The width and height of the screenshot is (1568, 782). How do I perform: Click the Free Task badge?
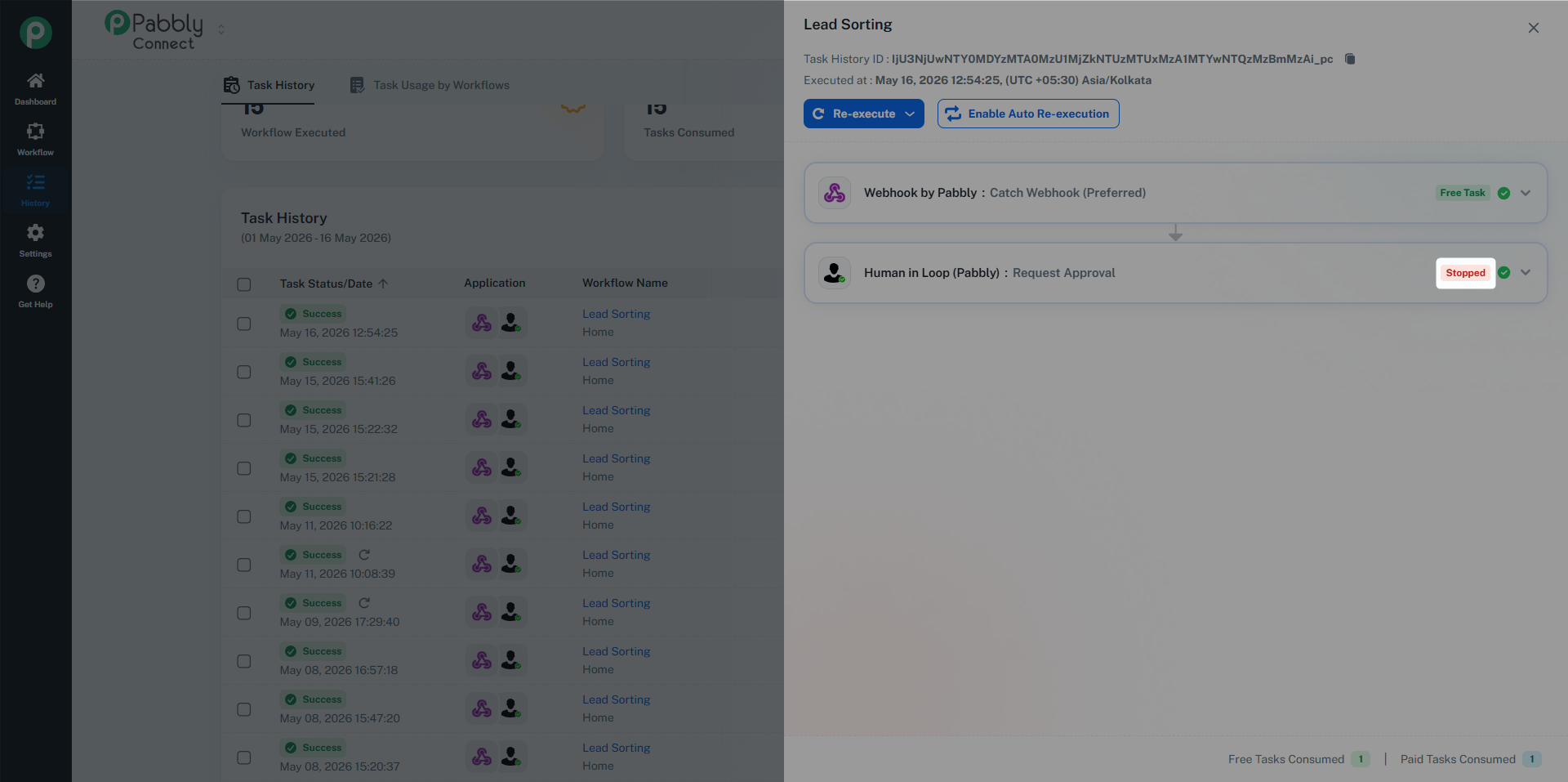tap(1463, 193)
